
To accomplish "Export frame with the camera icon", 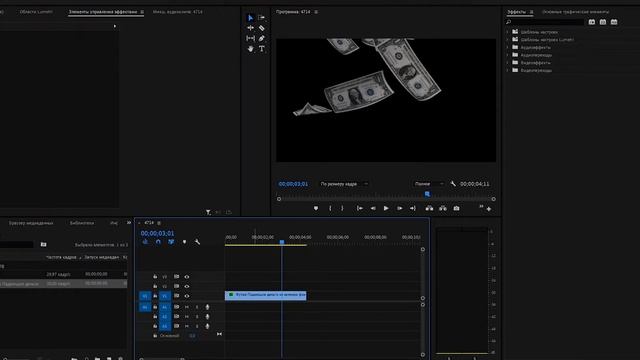I will [456, 208].
